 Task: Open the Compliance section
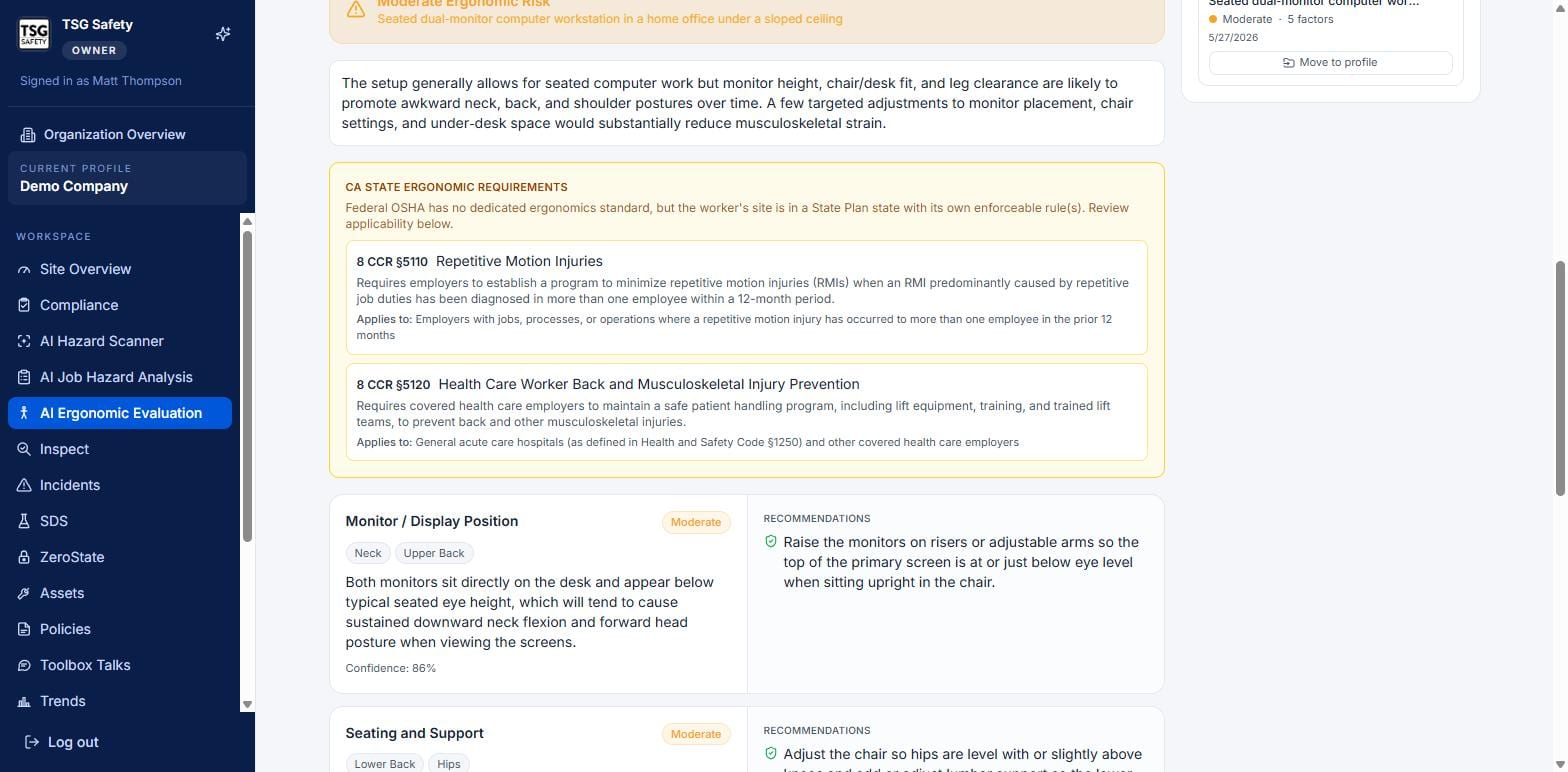120,305
